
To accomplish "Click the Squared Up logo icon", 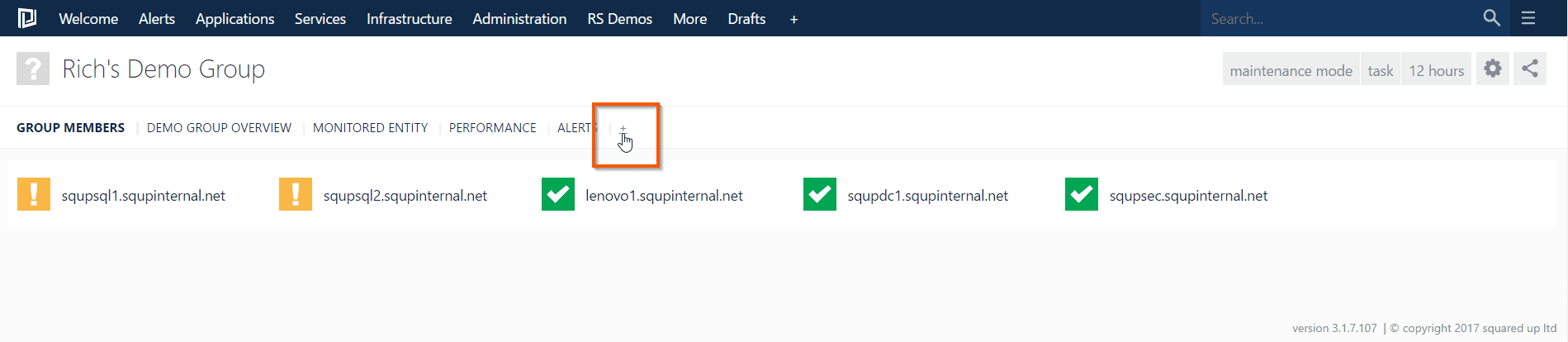I will coord(27,18).
